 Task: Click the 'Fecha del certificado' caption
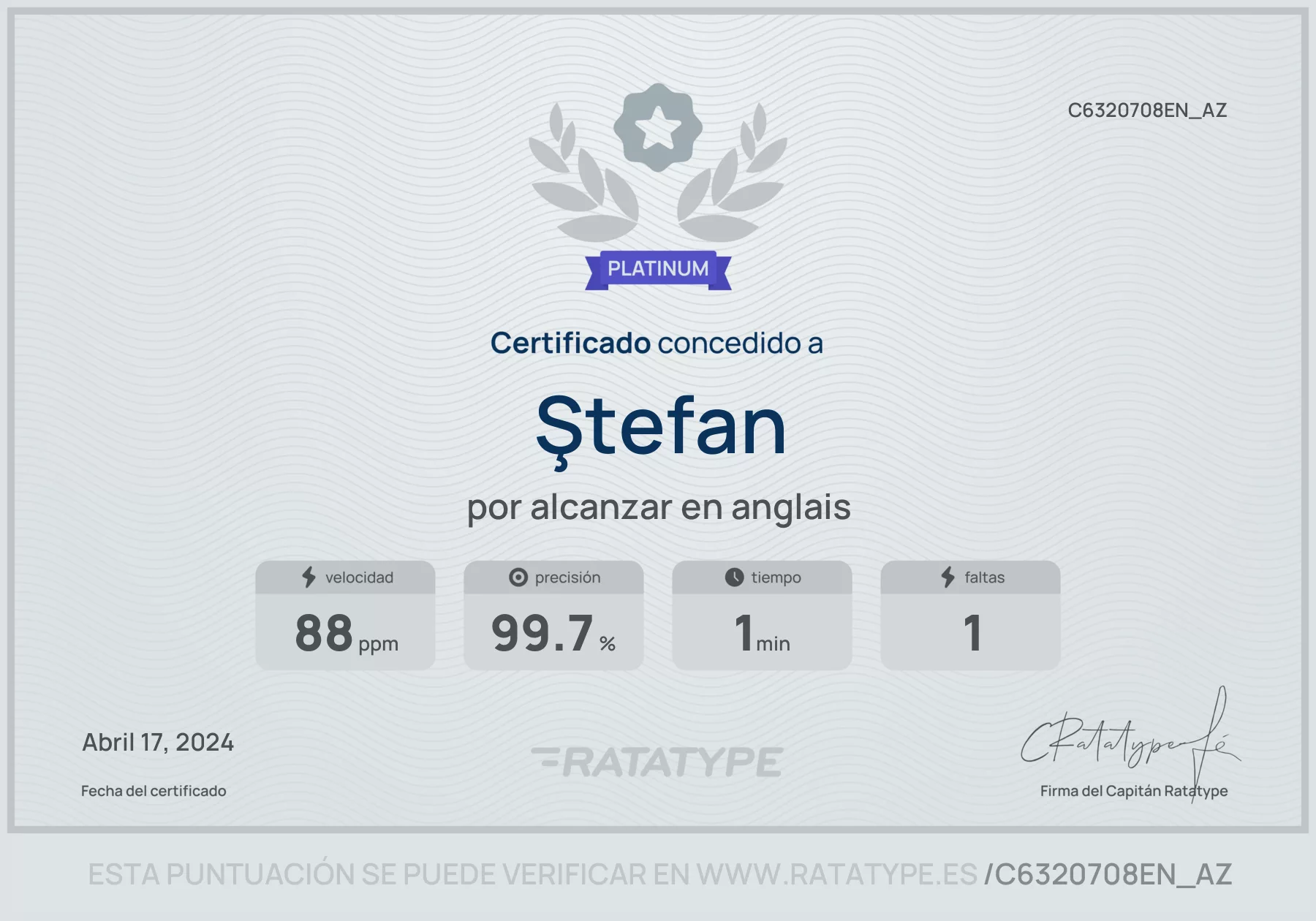coord(154,791)
